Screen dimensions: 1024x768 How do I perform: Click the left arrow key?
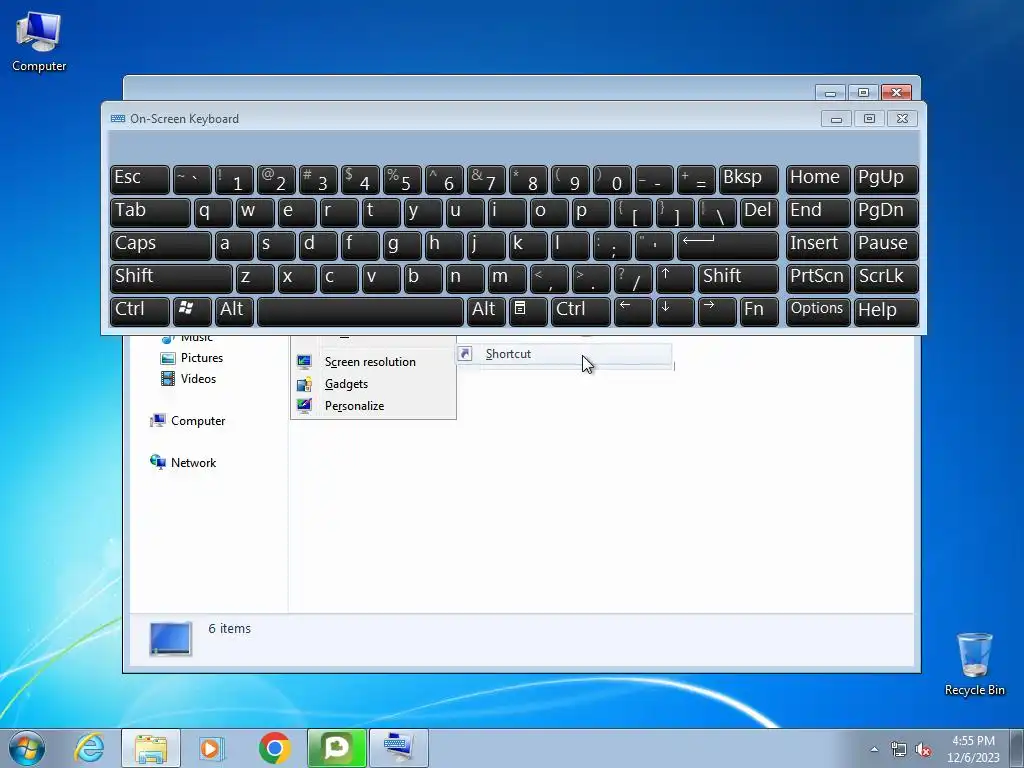pyautogui.click(x=633, y=312)
